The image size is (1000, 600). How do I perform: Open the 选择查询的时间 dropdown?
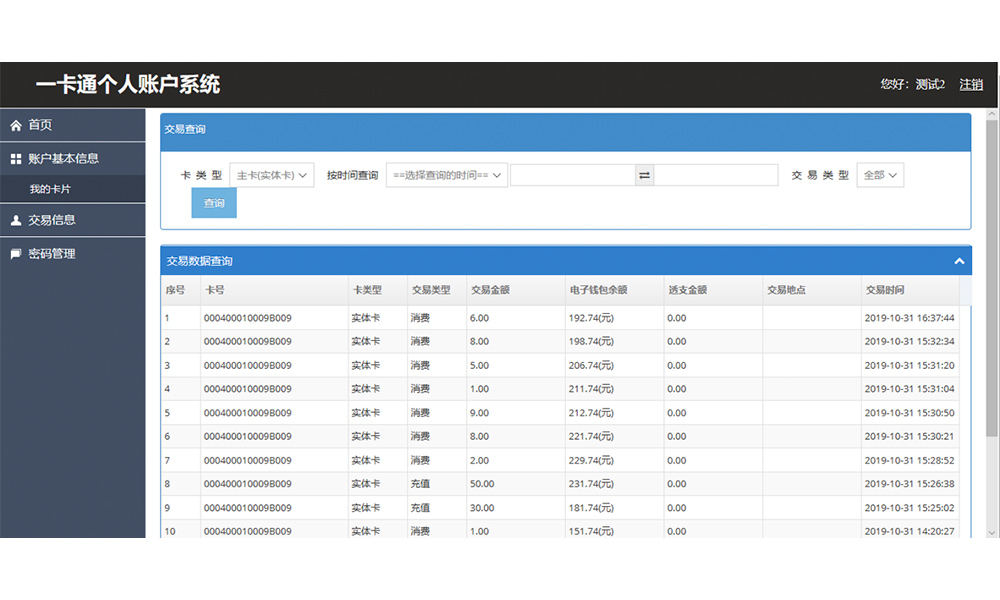click(446, 175)
